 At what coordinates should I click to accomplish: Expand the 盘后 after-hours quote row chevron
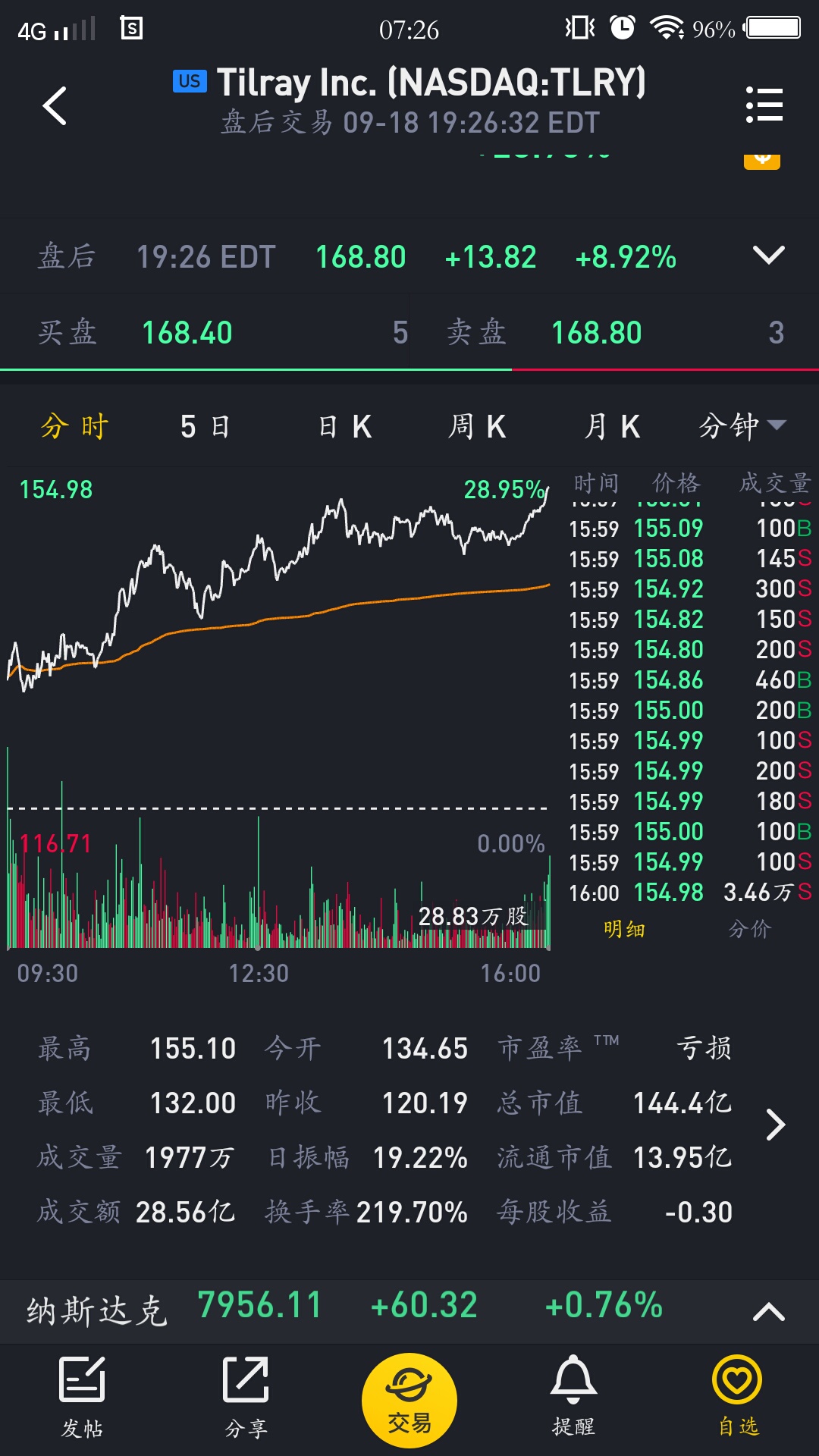point(768,256)
